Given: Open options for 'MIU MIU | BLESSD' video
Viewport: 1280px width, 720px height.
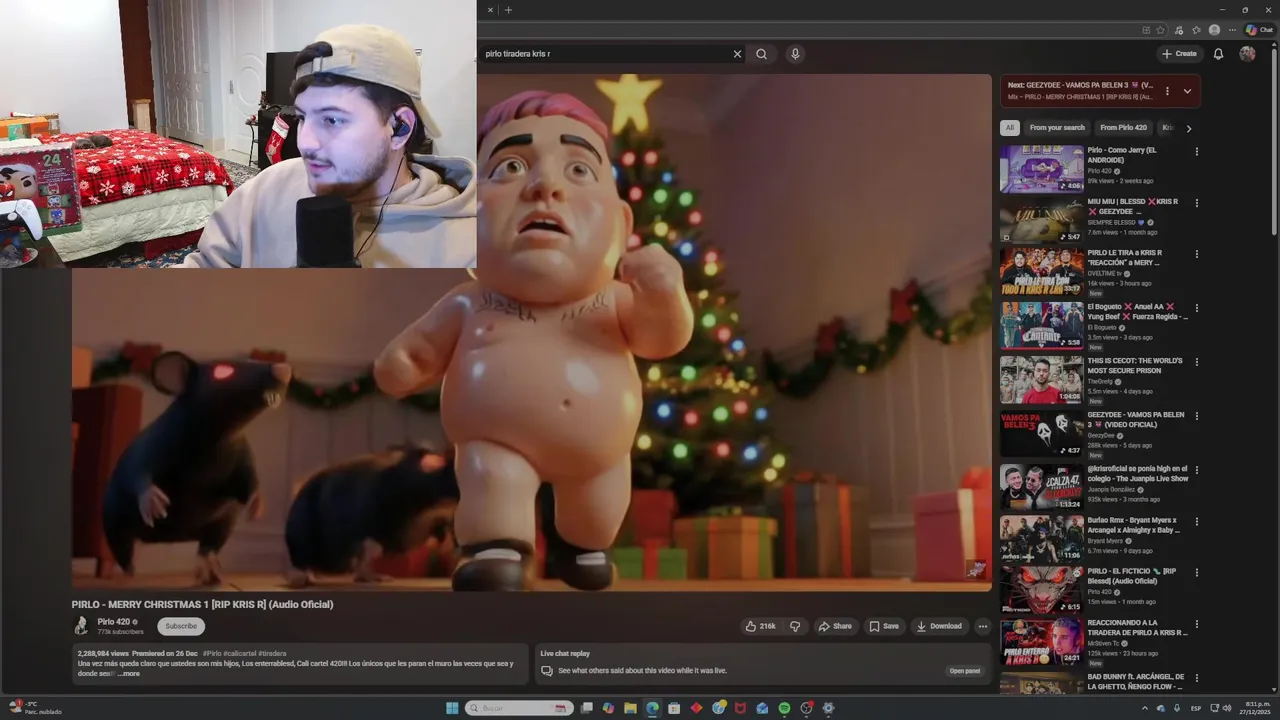Looking at the screenshot, I should 1196,203.
